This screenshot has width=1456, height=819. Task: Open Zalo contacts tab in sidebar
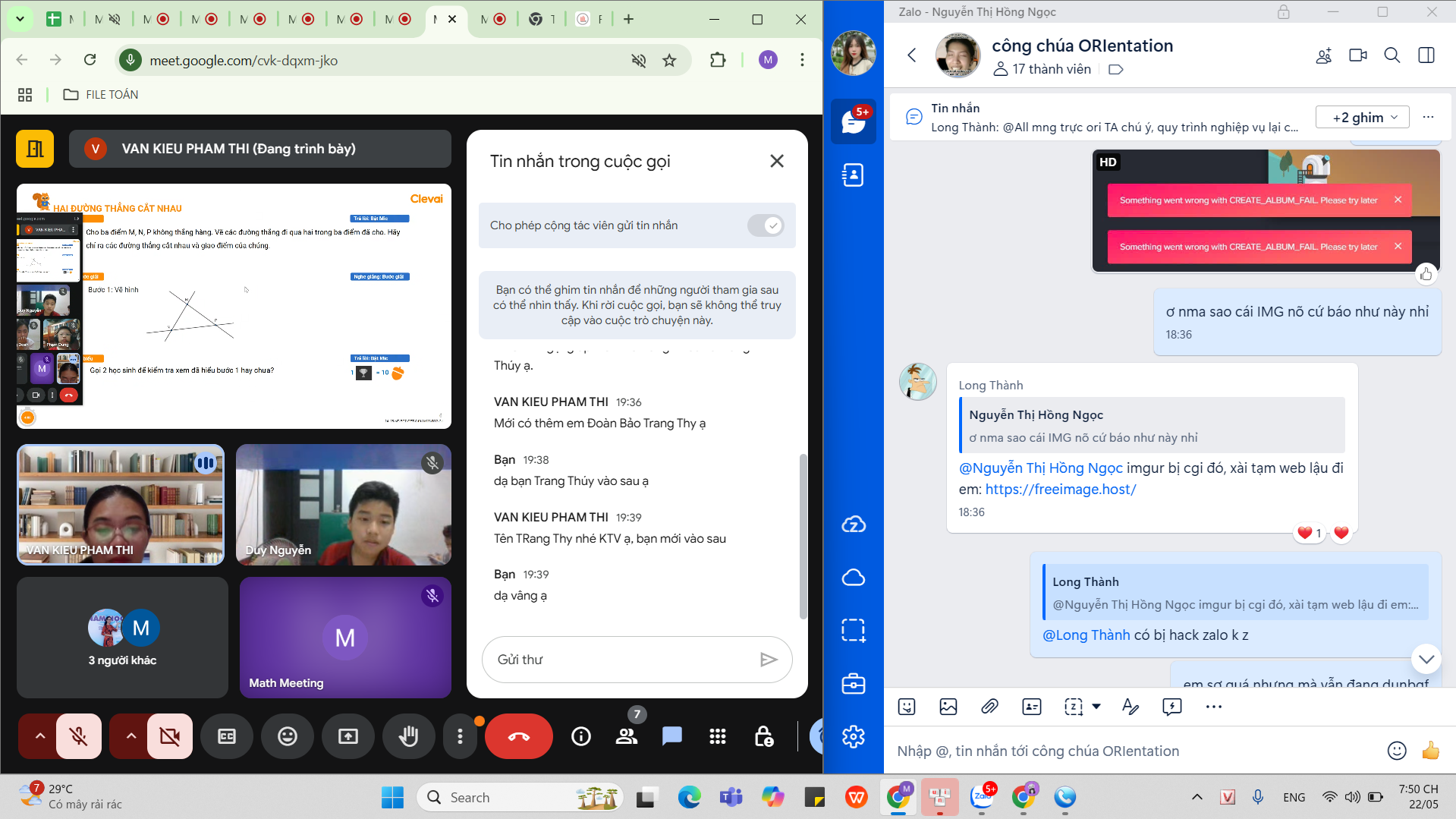[x=854, y=175]
